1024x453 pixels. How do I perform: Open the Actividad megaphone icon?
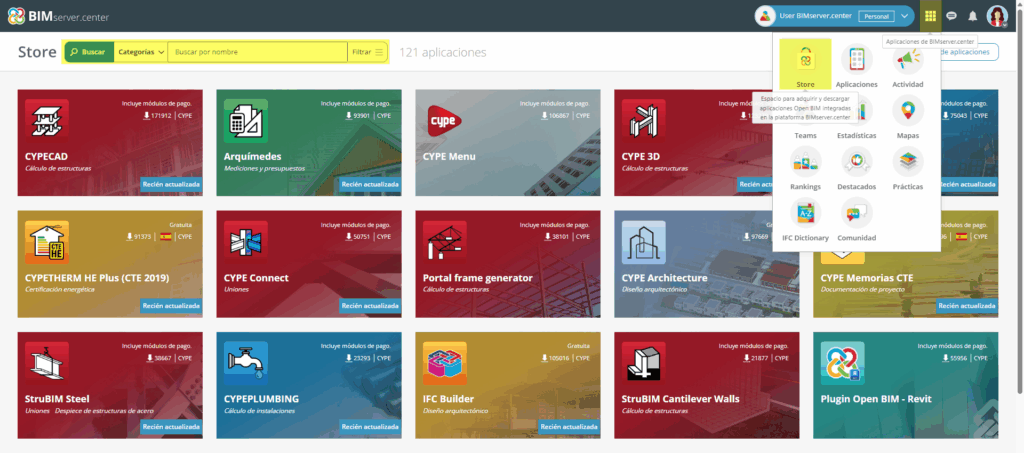908,60
